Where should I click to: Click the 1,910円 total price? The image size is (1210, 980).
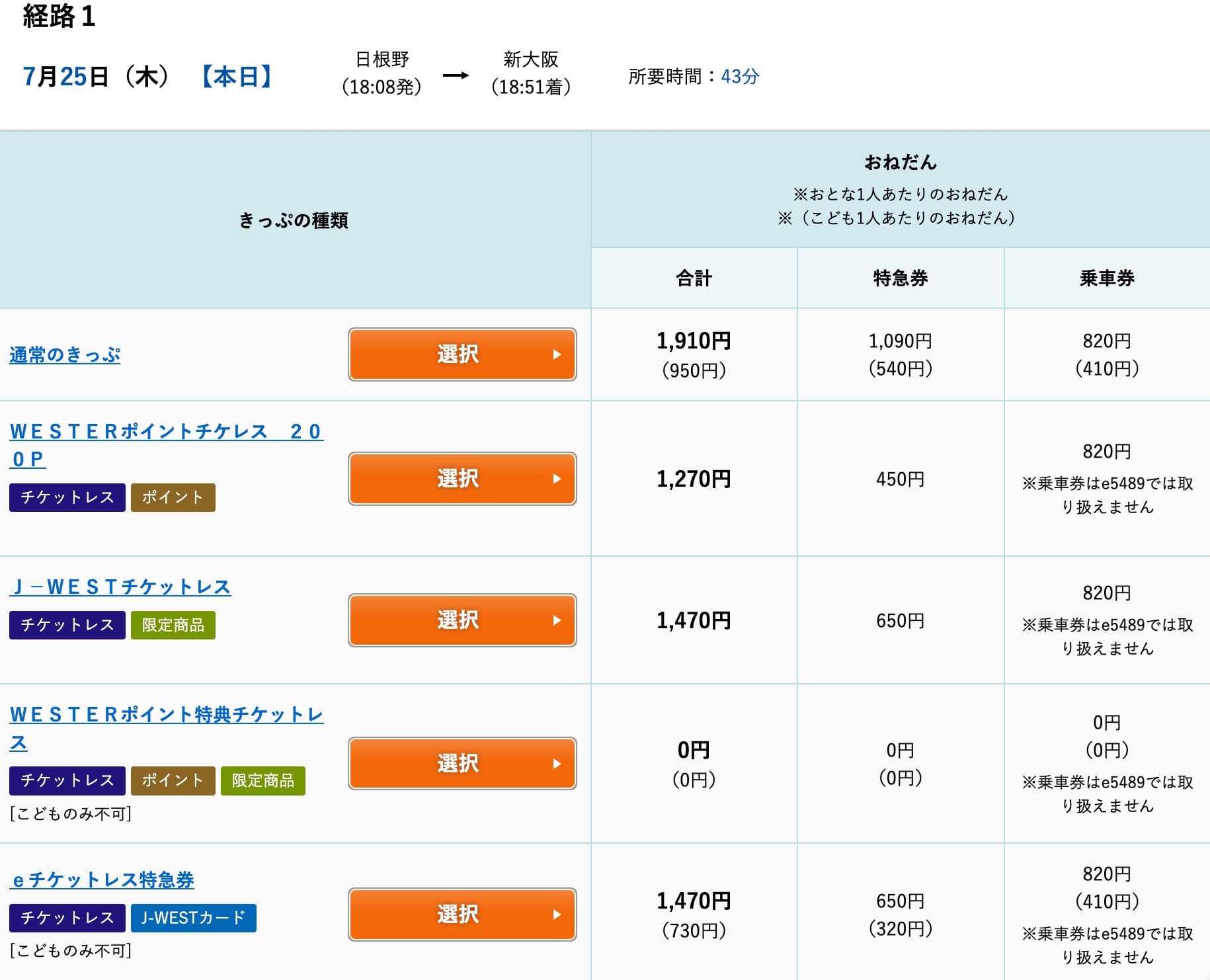pyautogui.click(x=694, y=341)
